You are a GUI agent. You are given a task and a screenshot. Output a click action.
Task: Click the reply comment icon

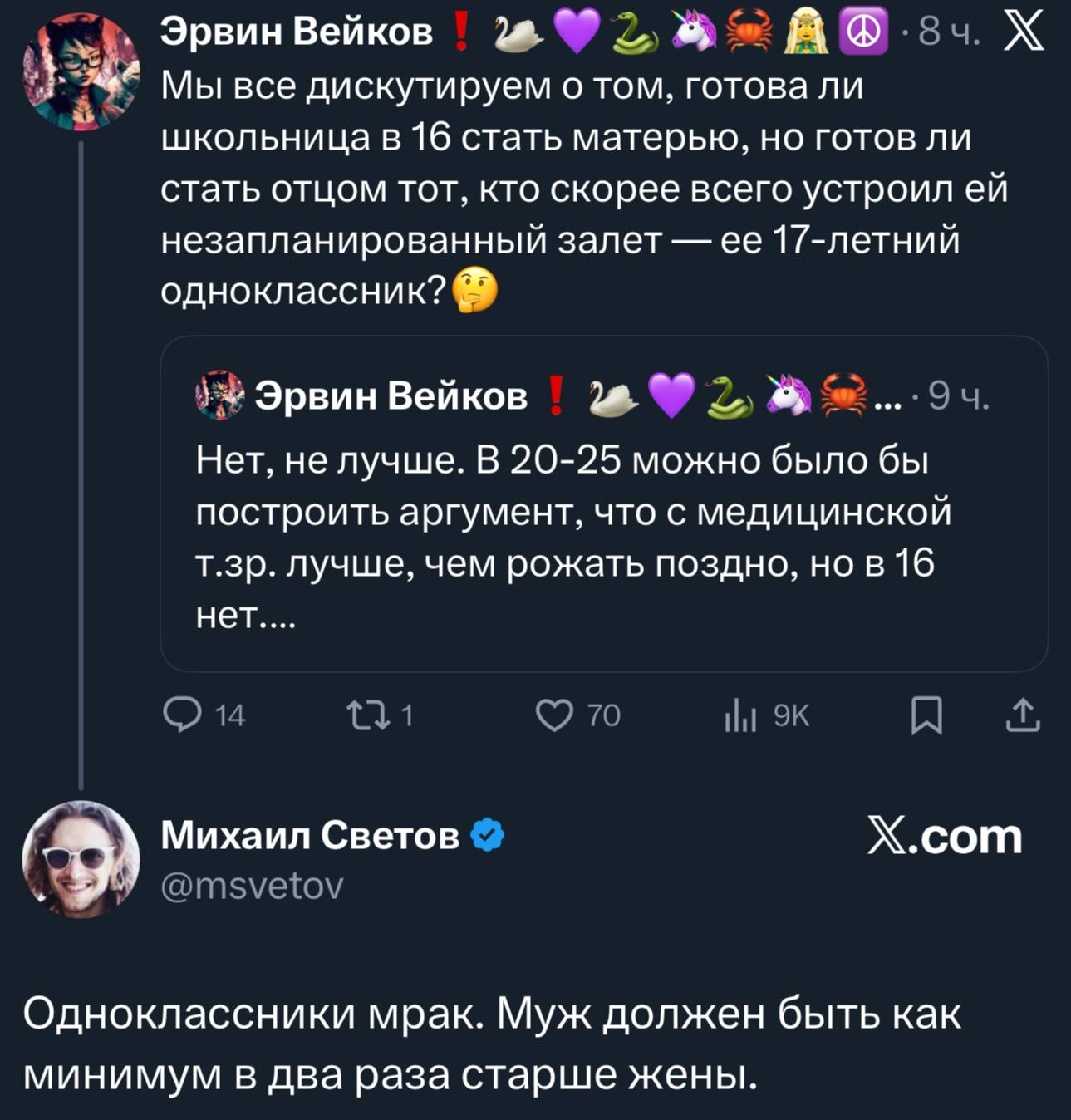coord(183,715)
